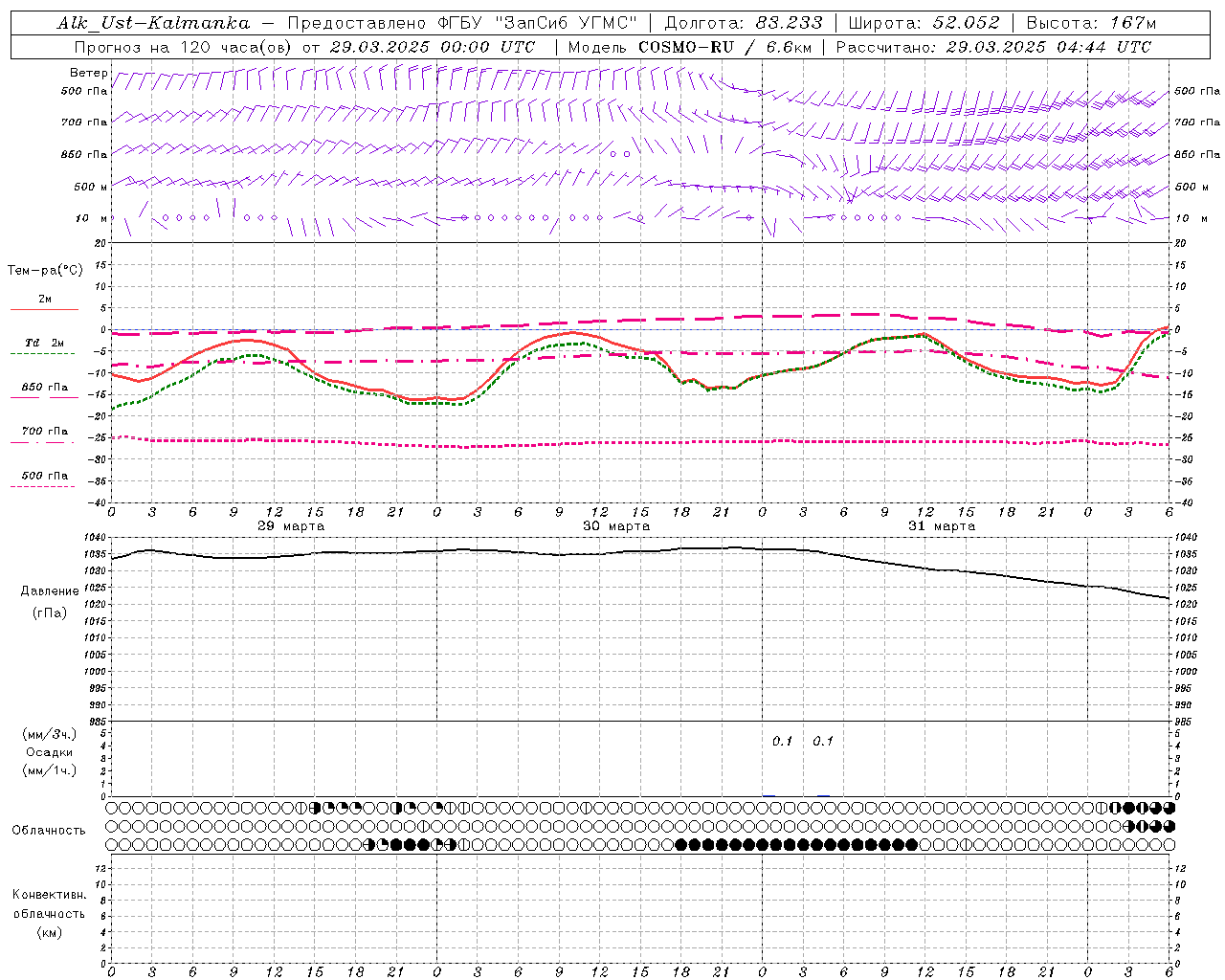Screen dimensions: 1225x980
Task: Click the 30 марта date label
Action: (616, 526)
